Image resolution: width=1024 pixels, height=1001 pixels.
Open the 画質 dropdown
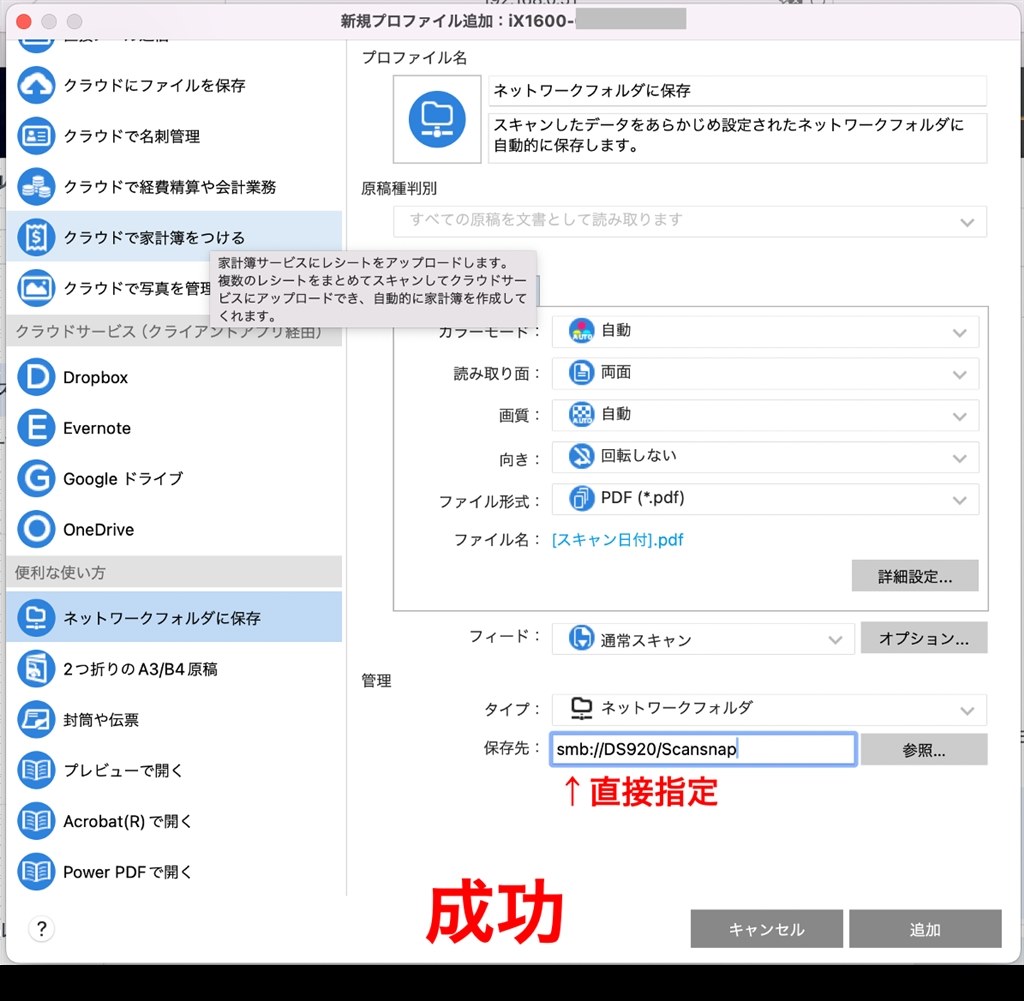pyautogui.click(x=765, y=415)
